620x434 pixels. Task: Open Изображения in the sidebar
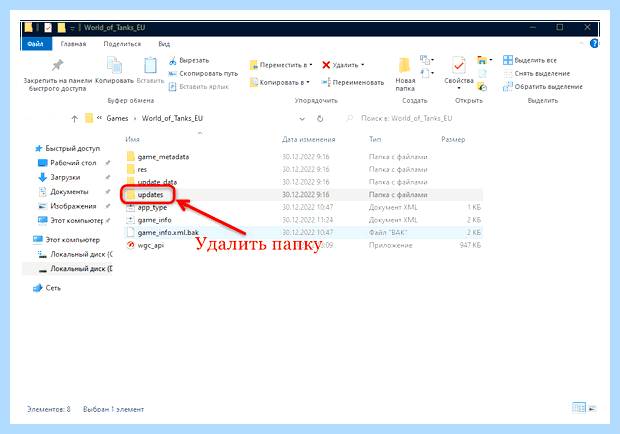(x=67, y=206)
